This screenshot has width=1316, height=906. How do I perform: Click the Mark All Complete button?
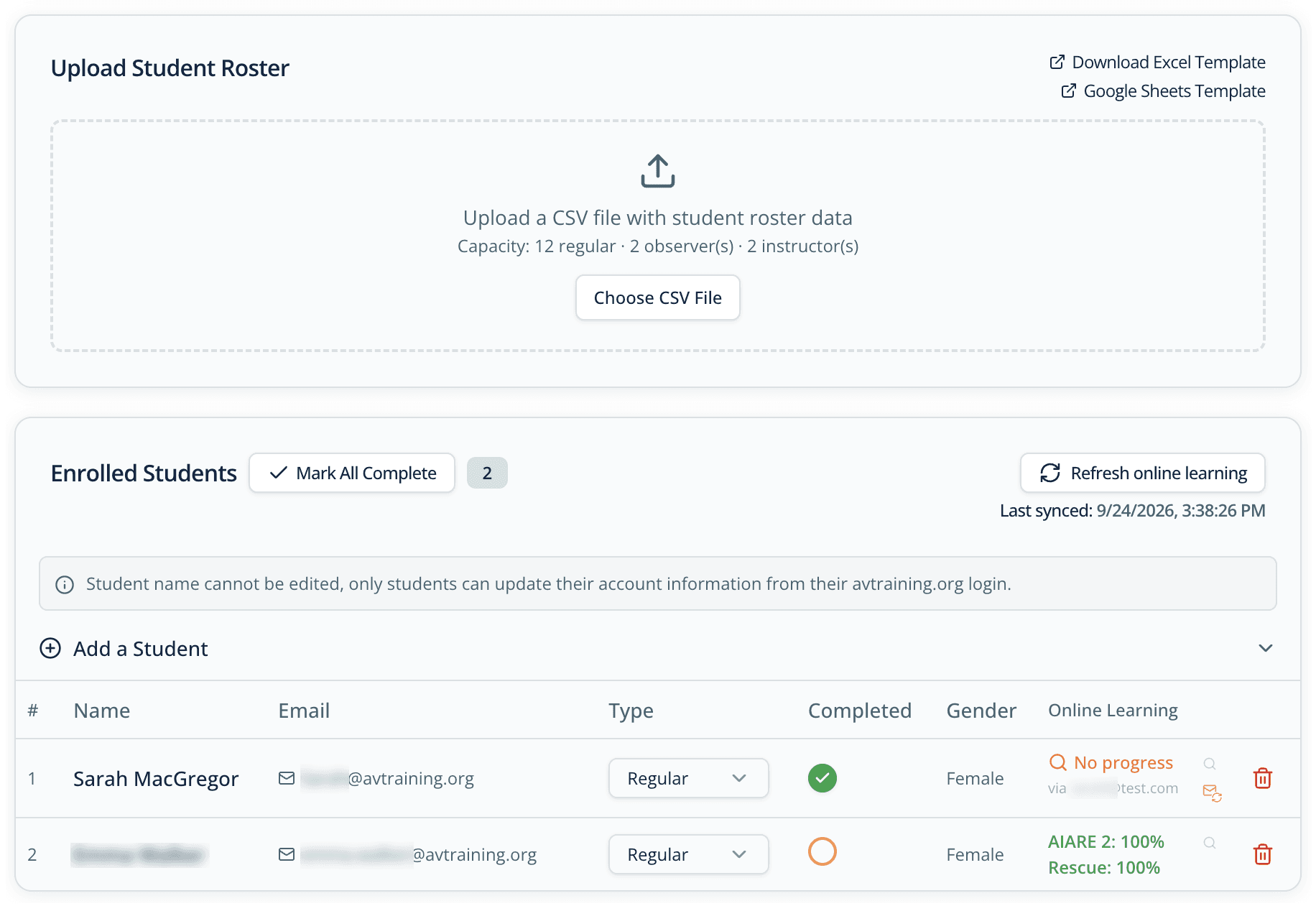(x=352, y=473)
